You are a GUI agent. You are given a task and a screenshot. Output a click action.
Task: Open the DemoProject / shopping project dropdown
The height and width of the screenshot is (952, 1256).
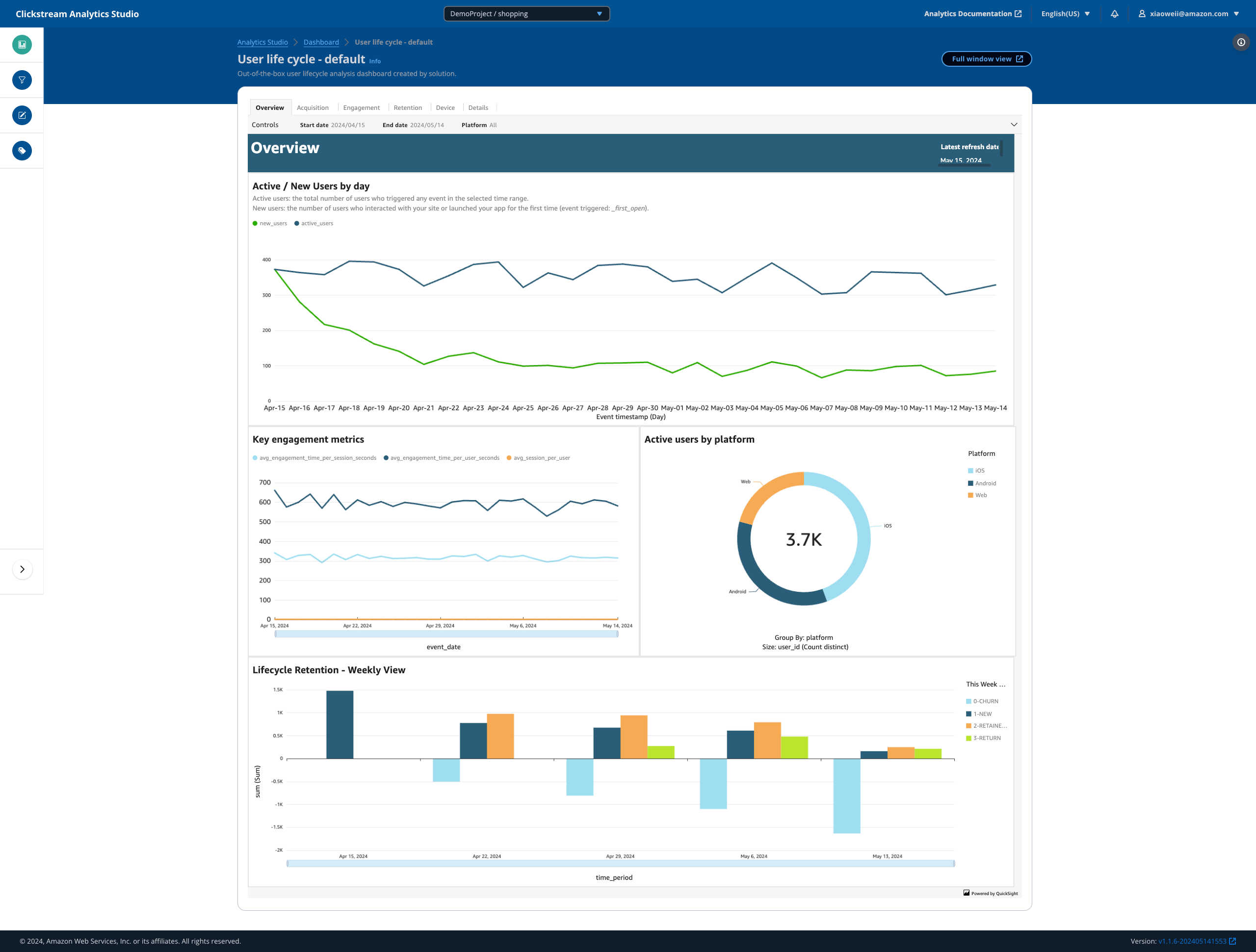[x=526, y=14]
